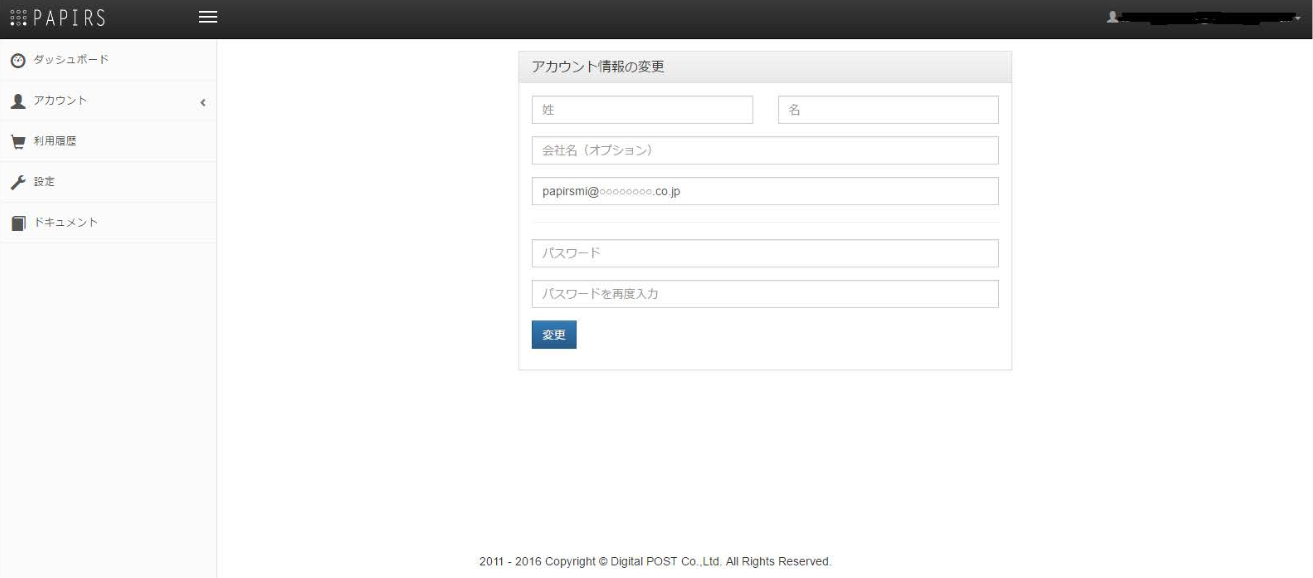Click the email address field
1313x578 pixels.
click(765, 191)
